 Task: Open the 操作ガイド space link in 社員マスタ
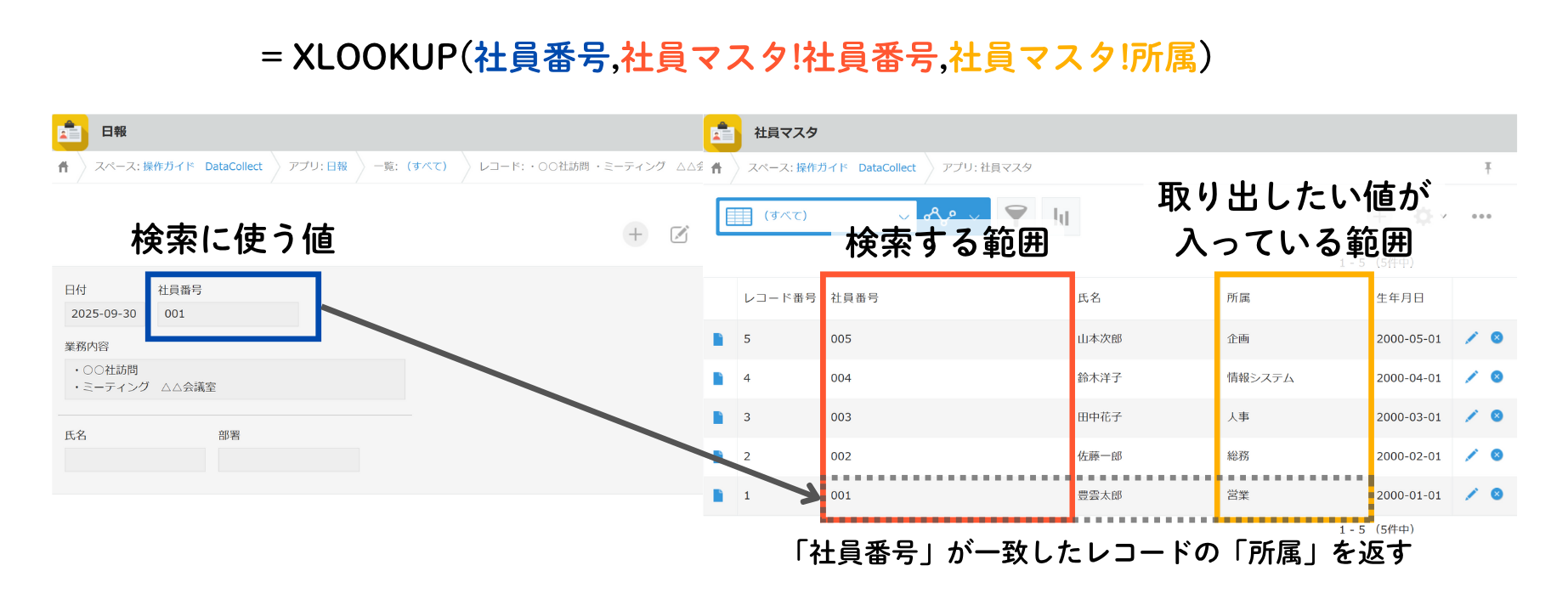(822, 168)
